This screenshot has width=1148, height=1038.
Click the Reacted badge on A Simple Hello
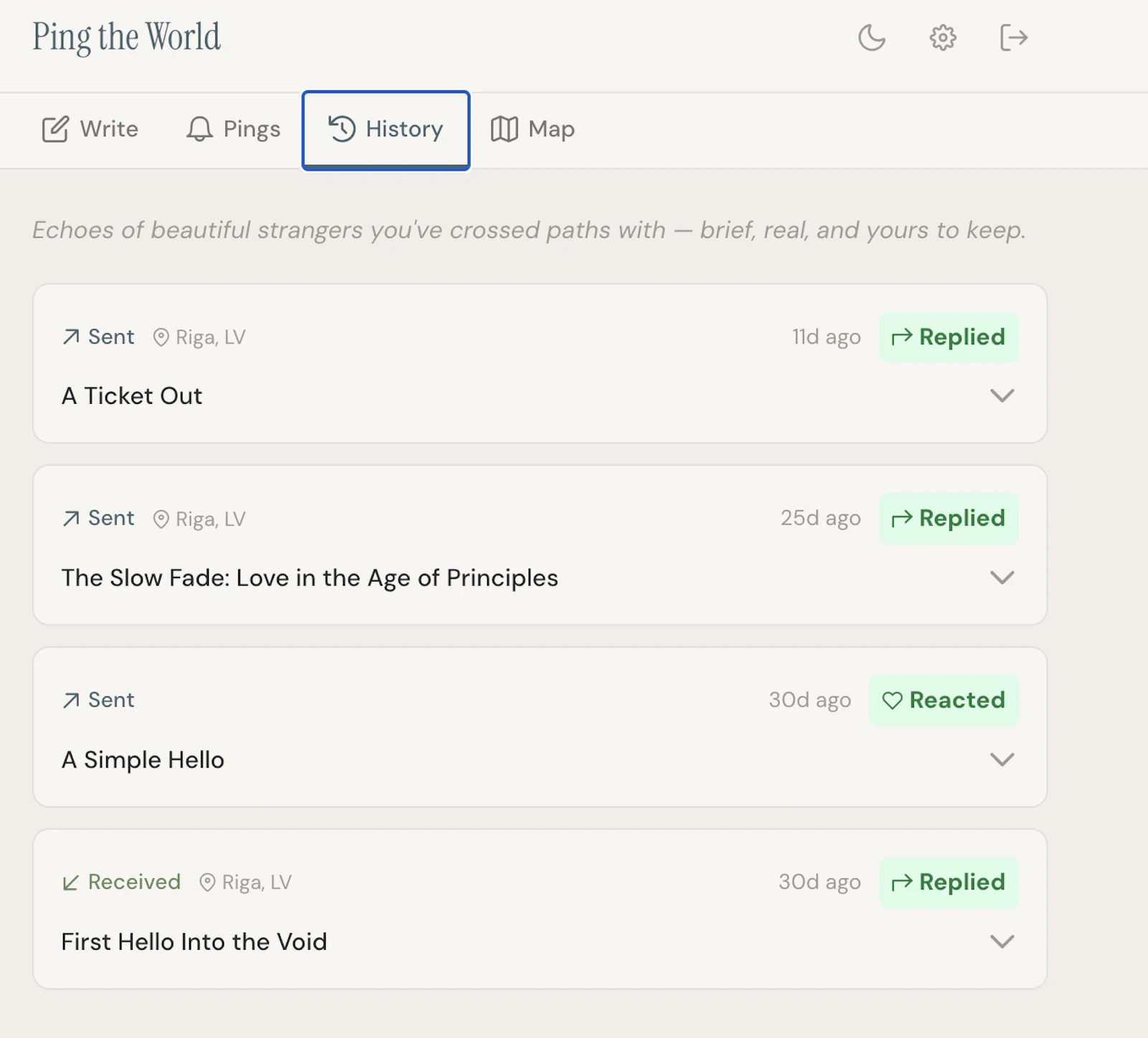[944, 700]
